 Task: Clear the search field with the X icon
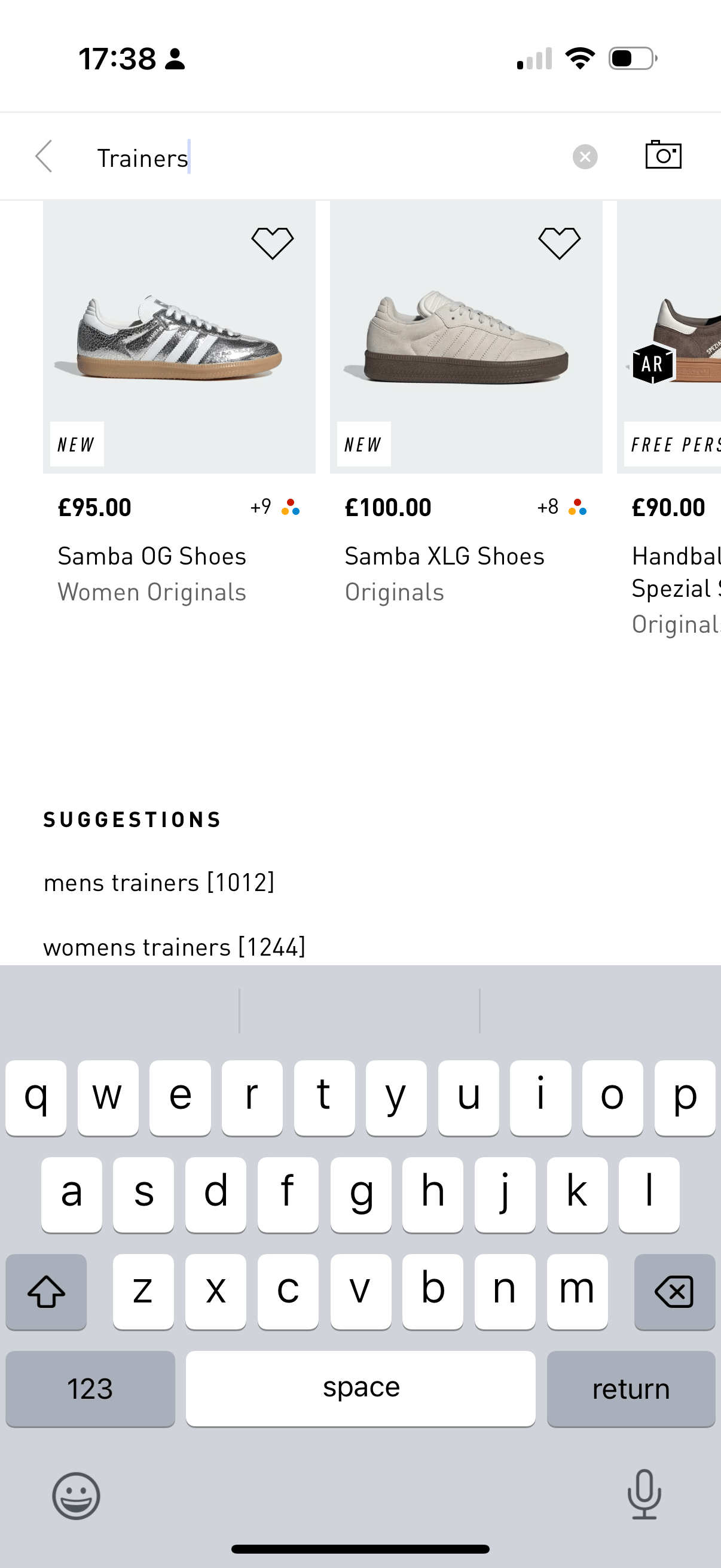pos(585,157)
